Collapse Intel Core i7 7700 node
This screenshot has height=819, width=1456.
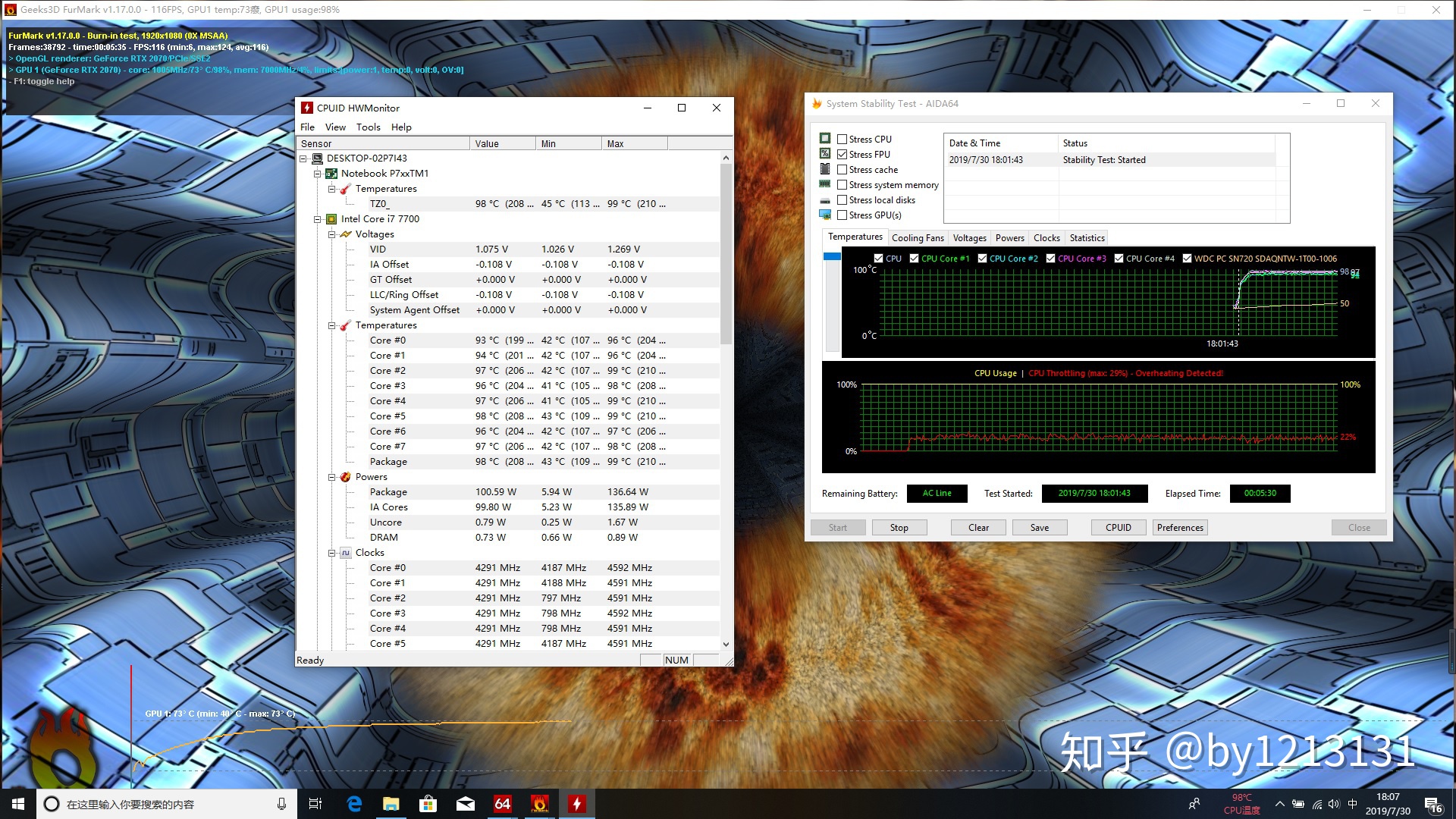click(x=317, y=219)
